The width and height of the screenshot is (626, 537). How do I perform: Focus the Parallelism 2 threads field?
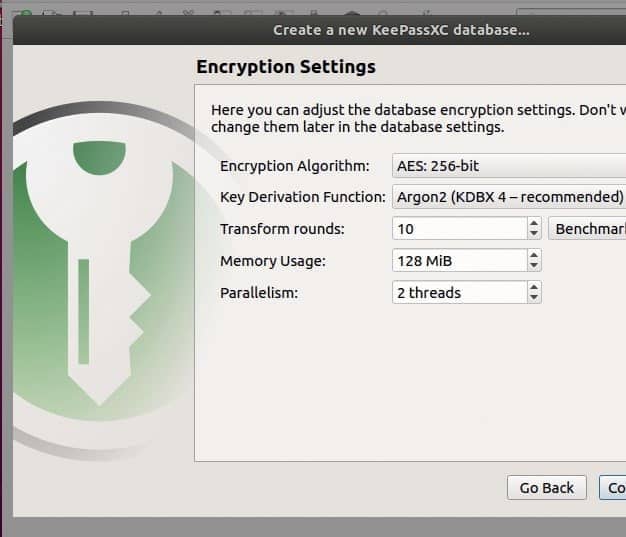460,293
